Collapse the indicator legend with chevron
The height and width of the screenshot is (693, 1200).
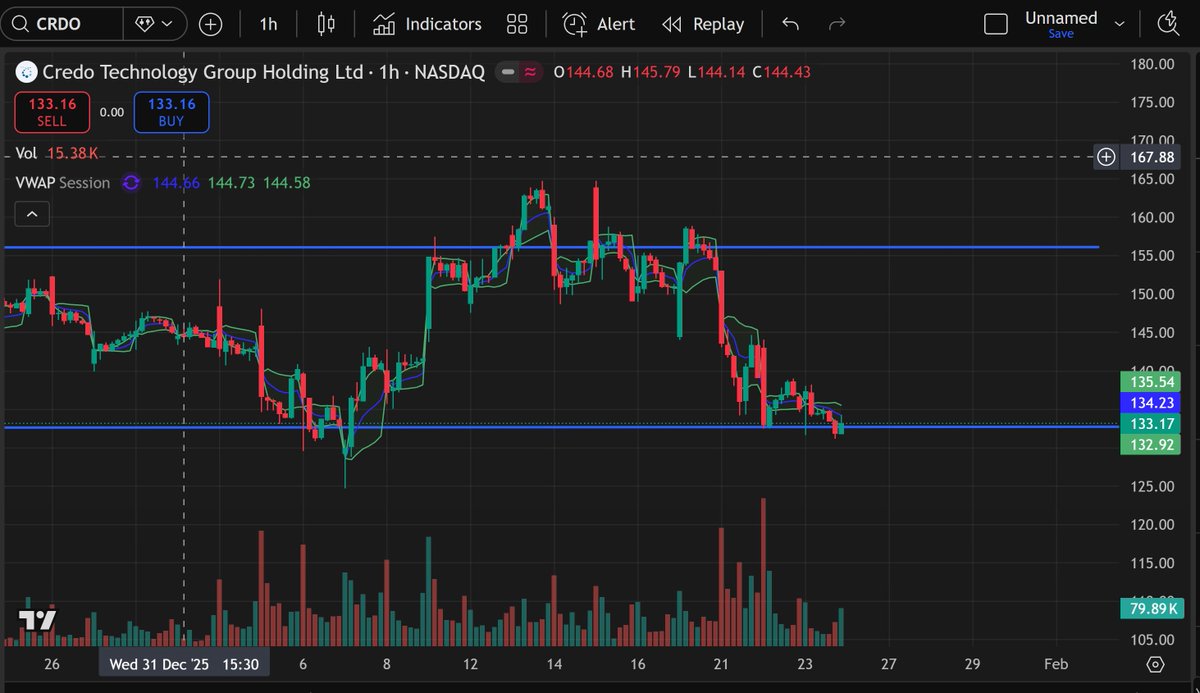32,213
